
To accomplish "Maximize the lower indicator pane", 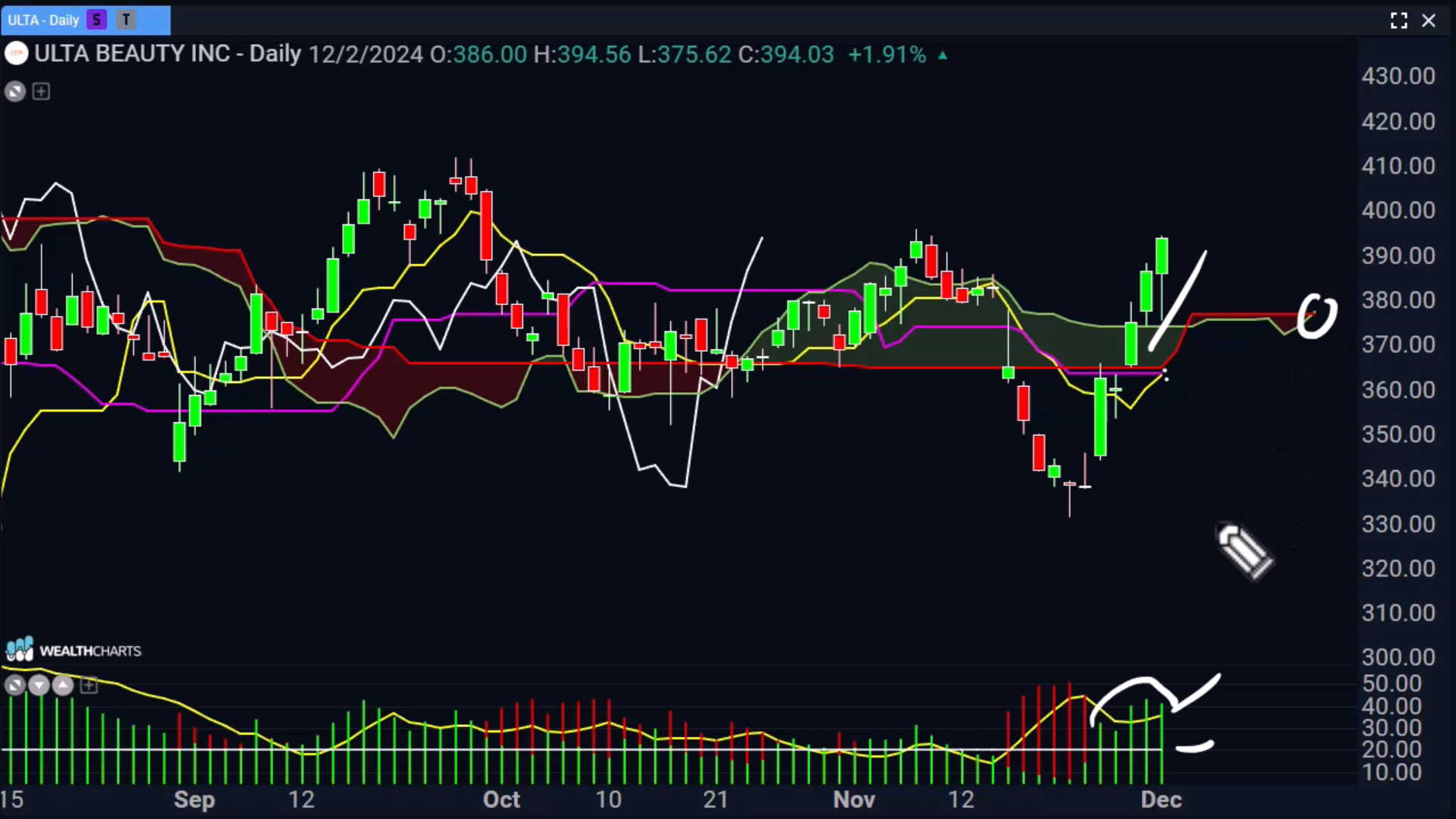I will tap(15, 686).
